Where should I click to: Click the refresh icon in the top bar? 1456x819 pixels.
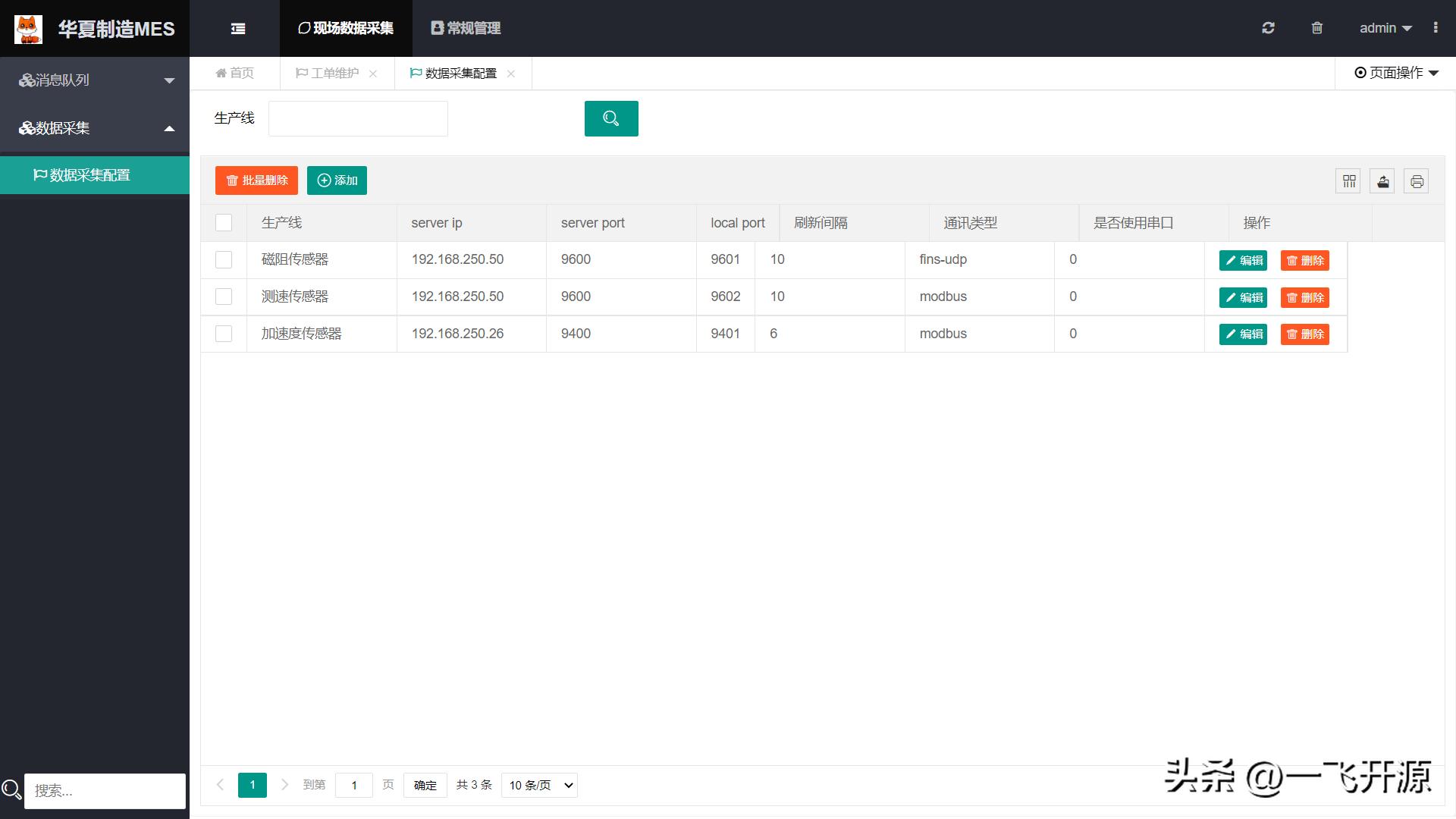click(1267, 28)
